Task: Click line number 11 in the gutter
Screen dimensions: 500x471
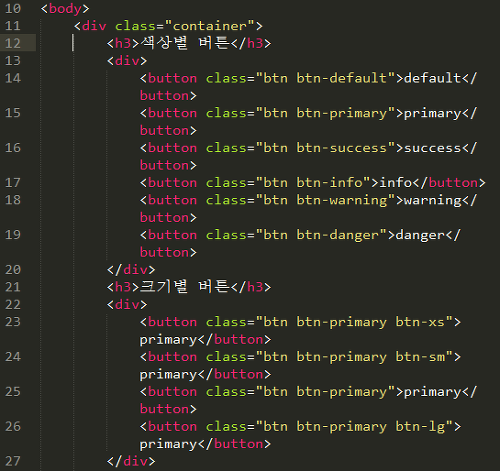Action: [x=13, y=26]
